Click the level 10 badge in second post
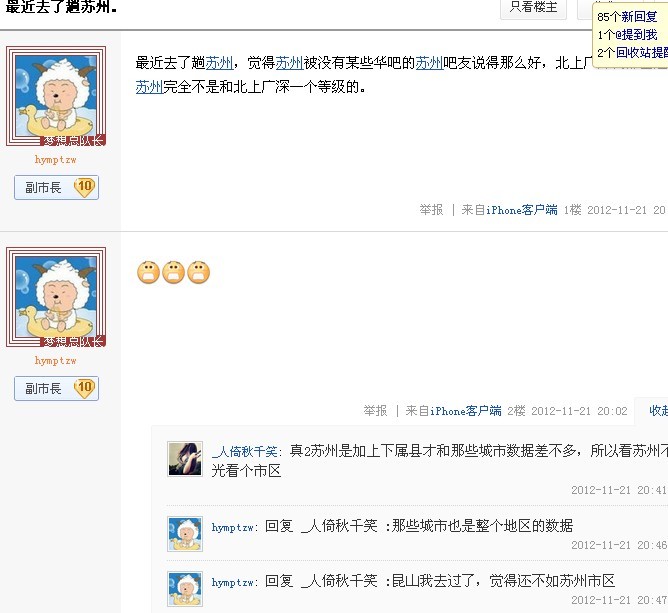Viewport: 668px width, 613px height. tap(84, 388)
